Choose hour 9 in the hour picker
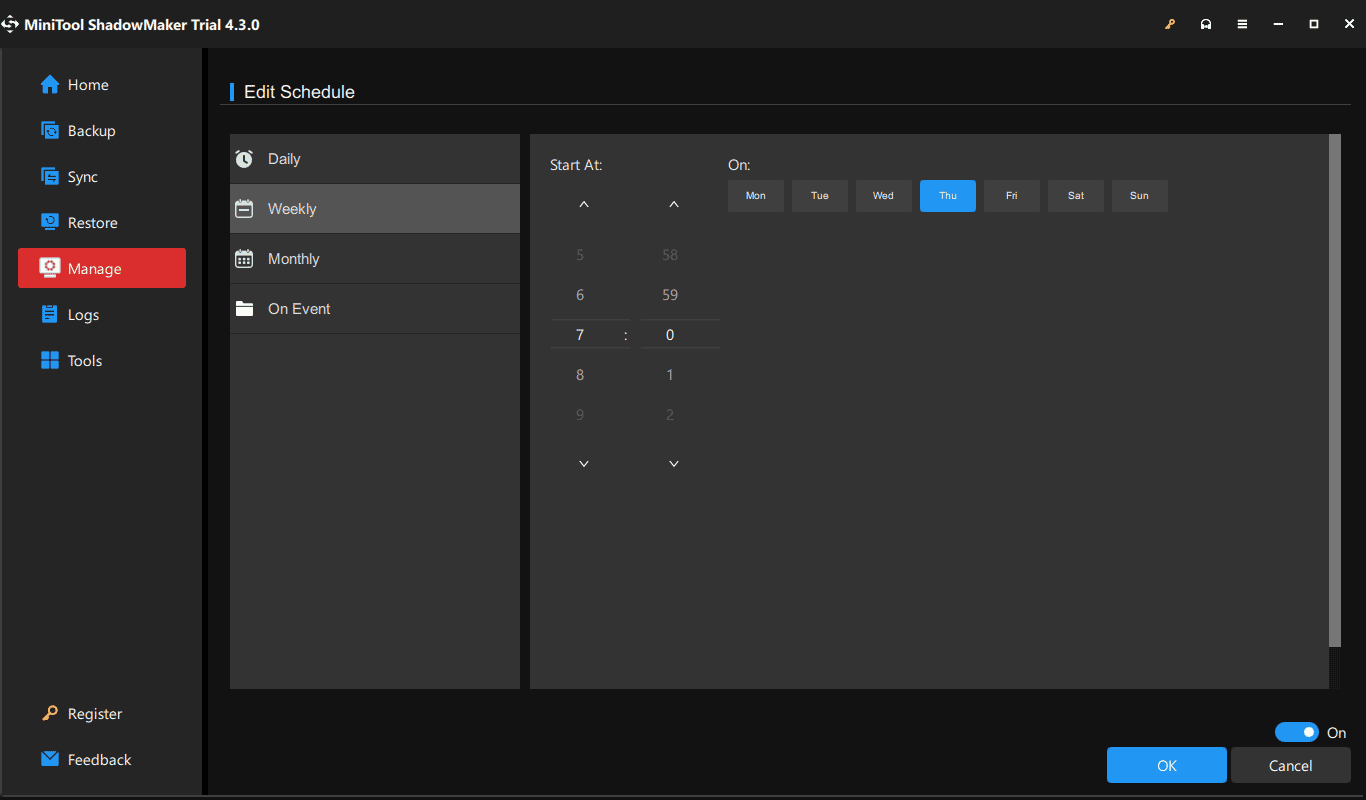The width and height of the screenshot is (1366, 800). click(x=580, y=415)
